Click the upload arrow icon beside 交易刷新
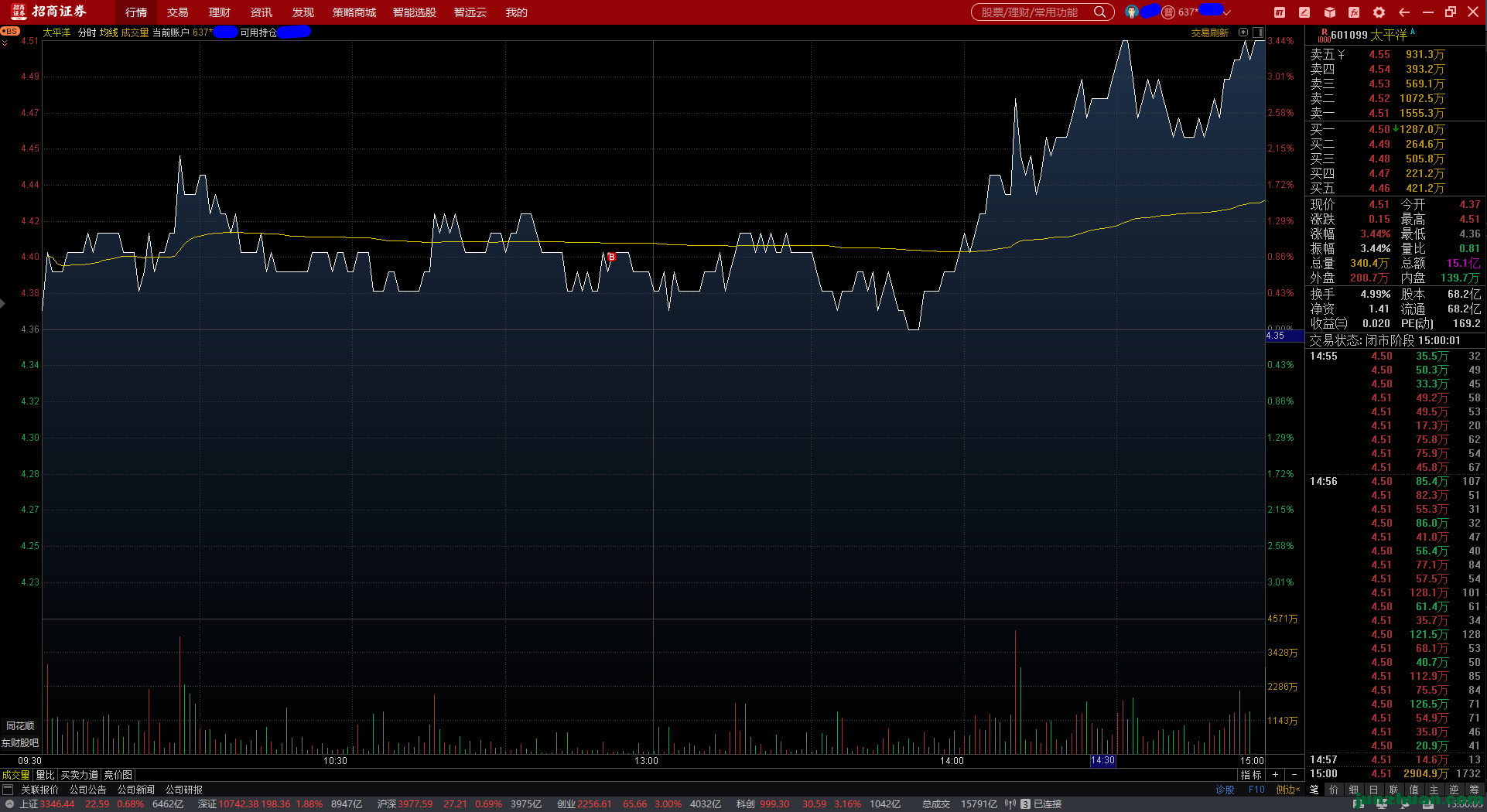1487x812 pixels. 1243,32
